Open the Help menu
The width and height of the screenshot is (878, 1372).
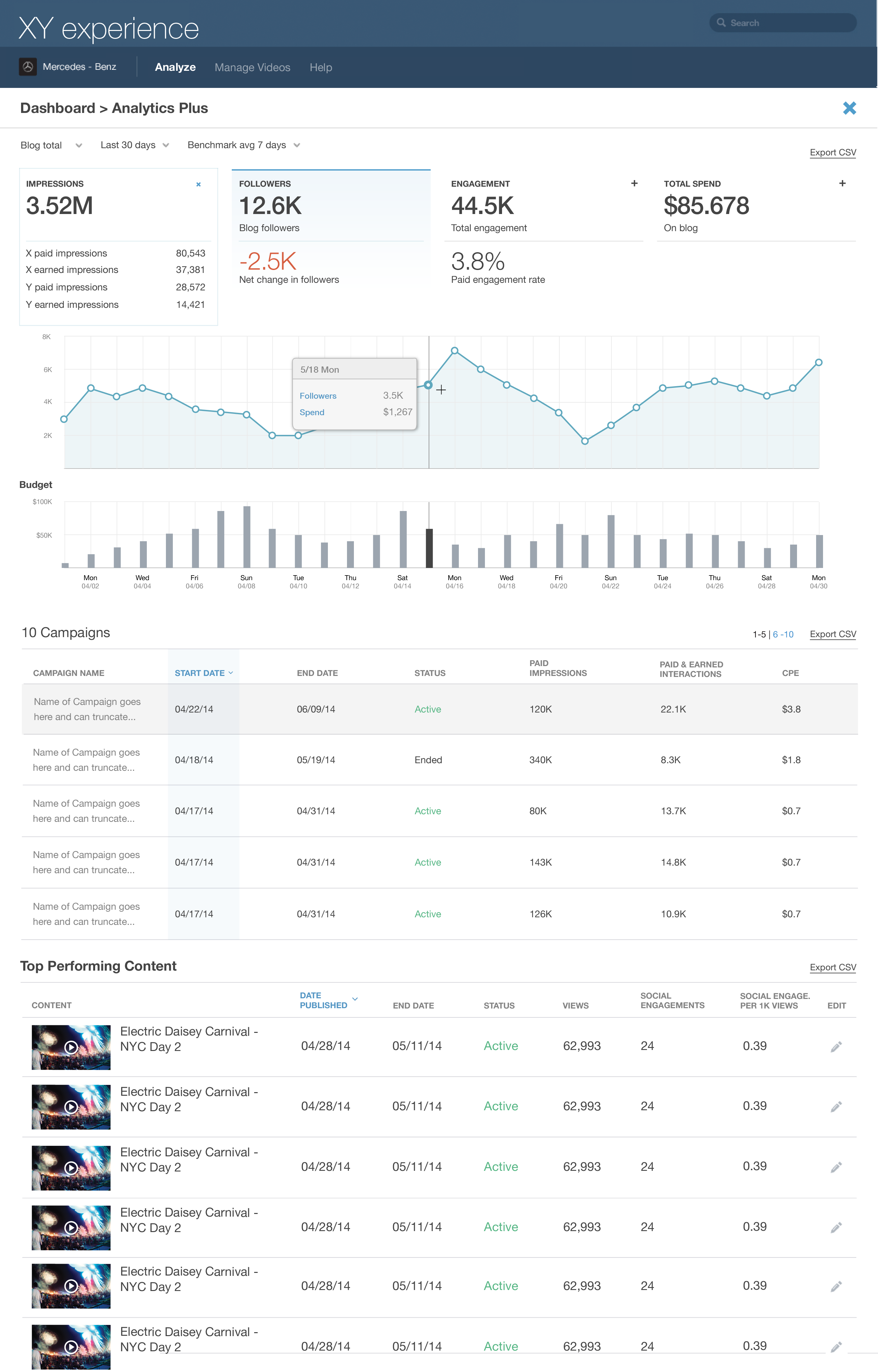point(321,67)
